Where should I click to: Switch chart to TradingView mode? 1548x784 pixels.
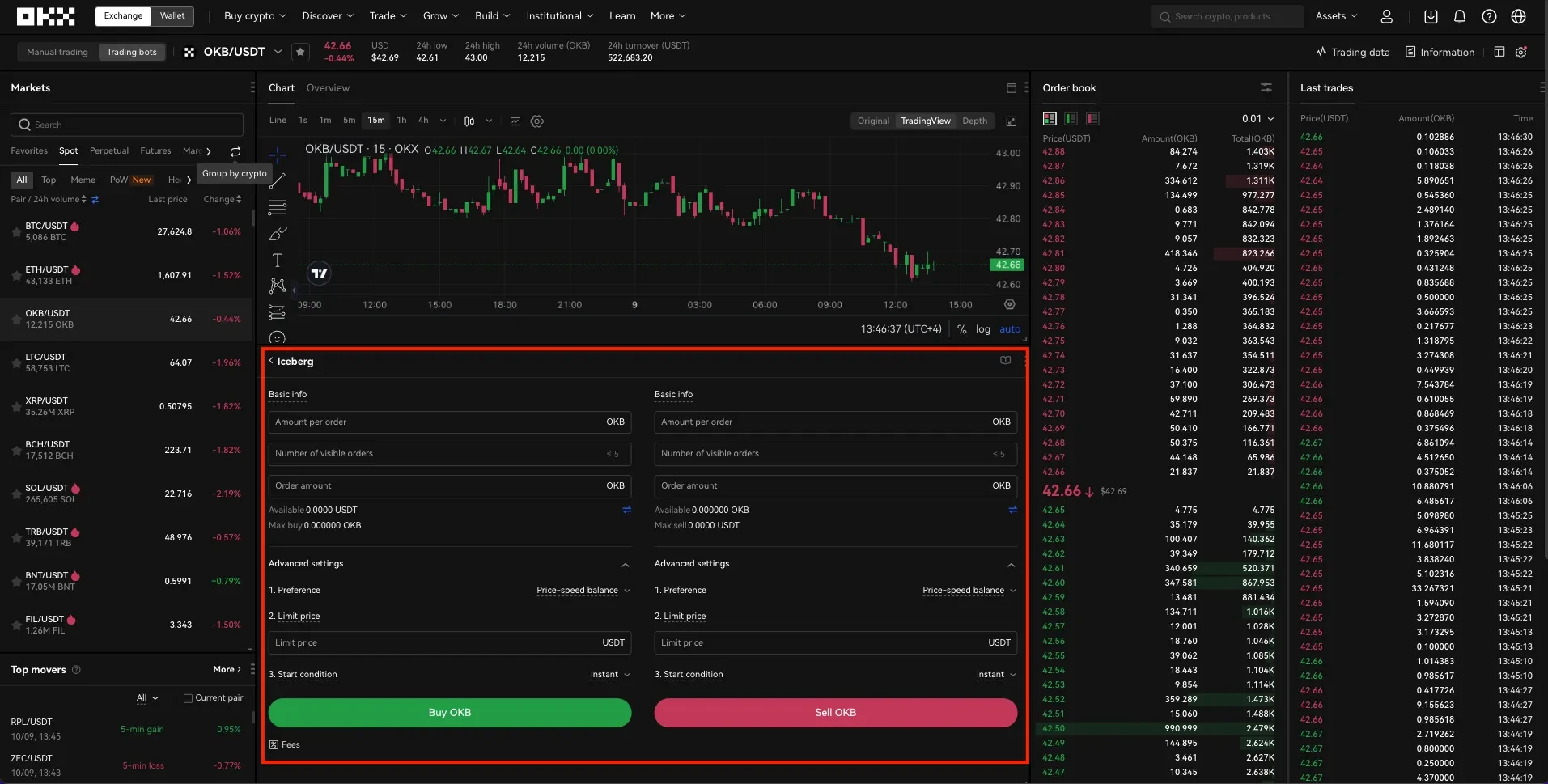point(926,121)
